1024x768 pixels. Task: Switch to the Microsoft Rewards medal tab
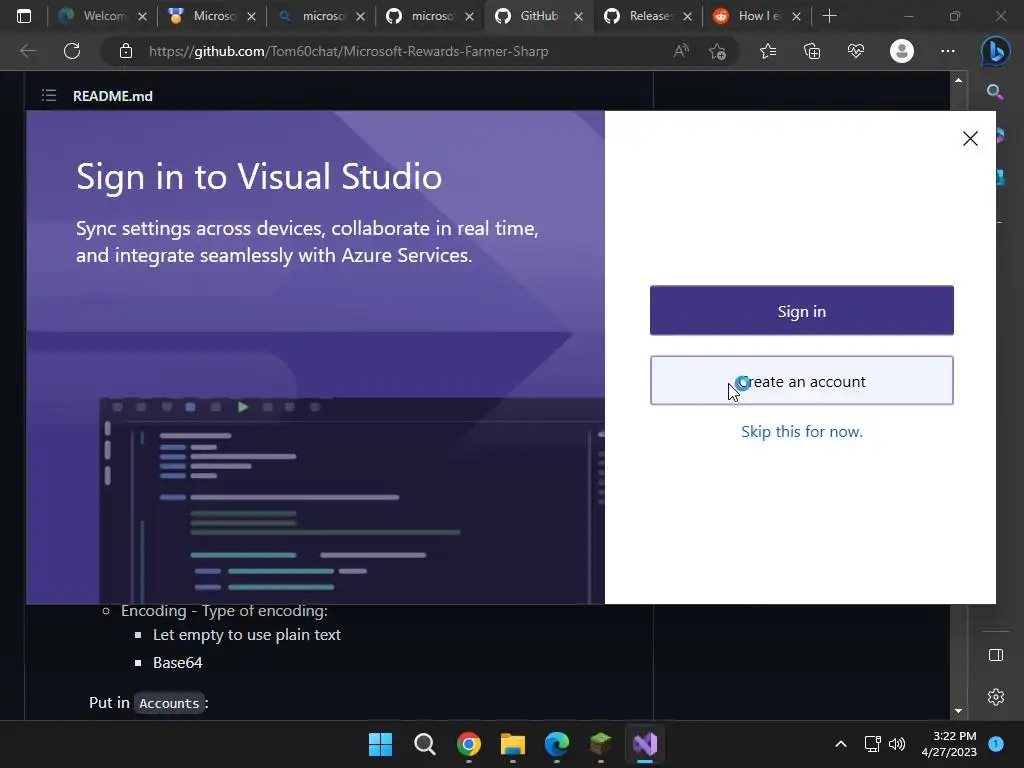212,16
